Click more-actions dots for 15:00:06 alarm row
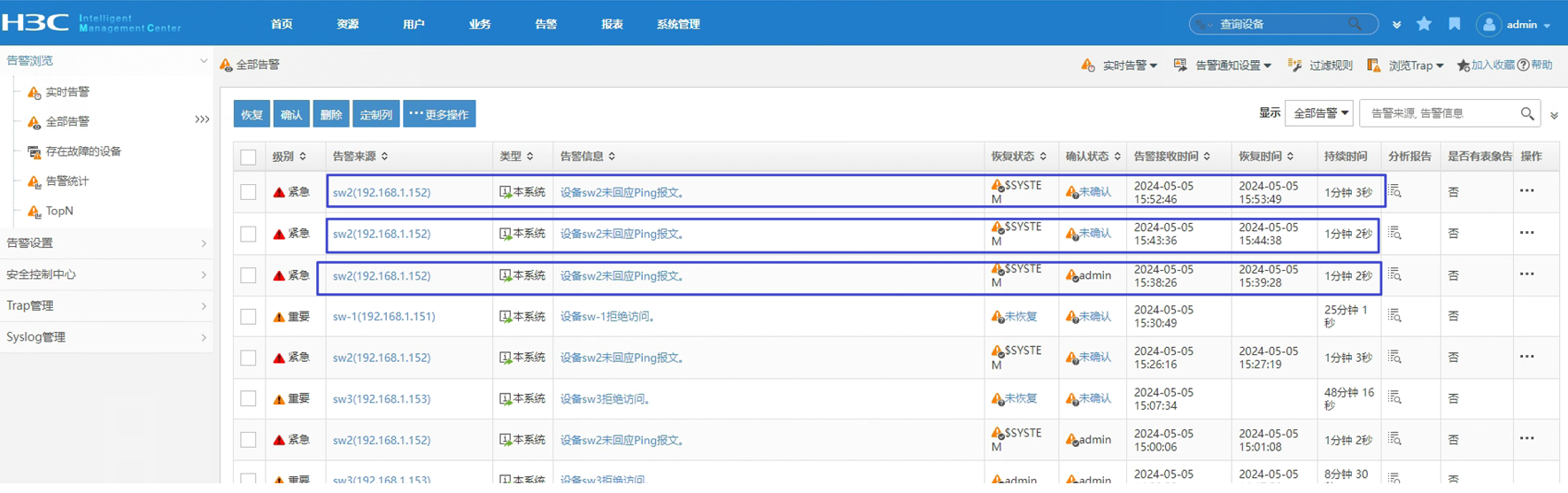Image resolution: width=1568 pixels, height=493 pixels. pos(1527,438)
